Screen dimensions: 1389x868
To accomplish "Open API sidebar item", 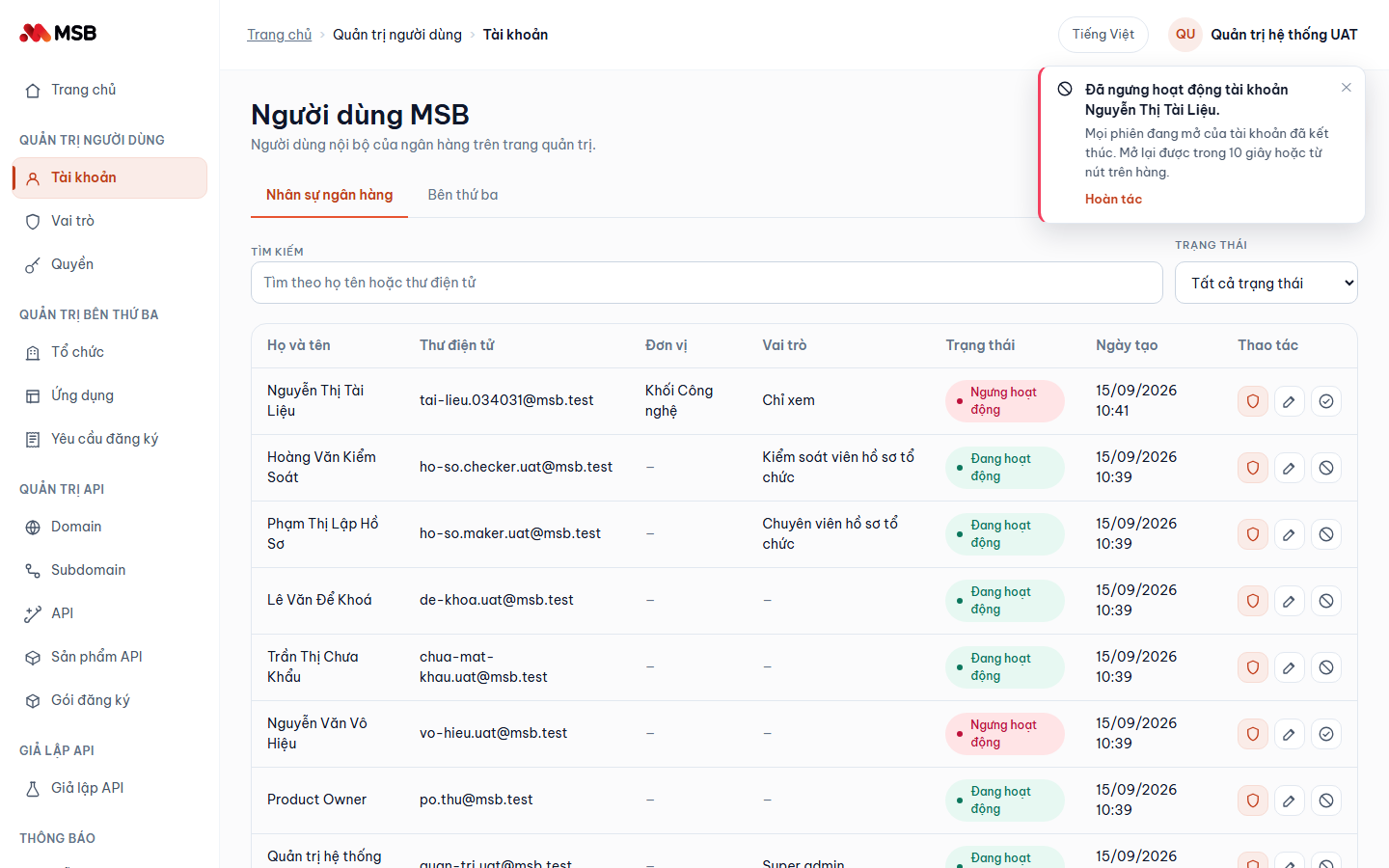I will (x=110, y=613).
